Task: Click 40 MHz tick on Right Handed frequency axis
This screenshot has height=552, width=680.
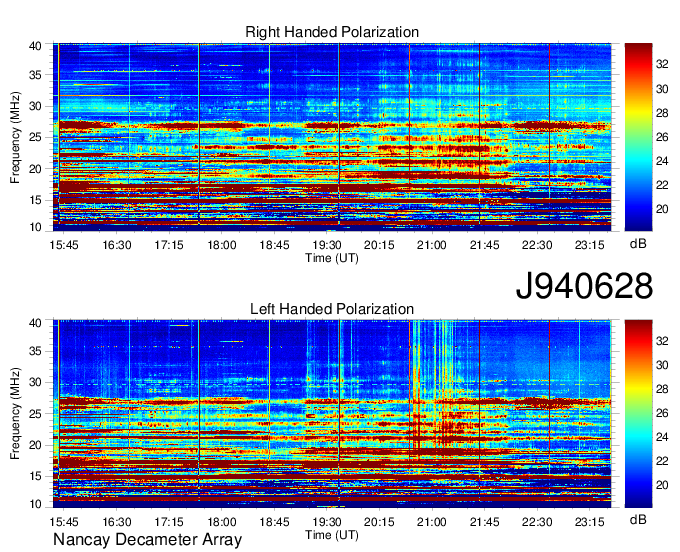Action: click(35, 46)
